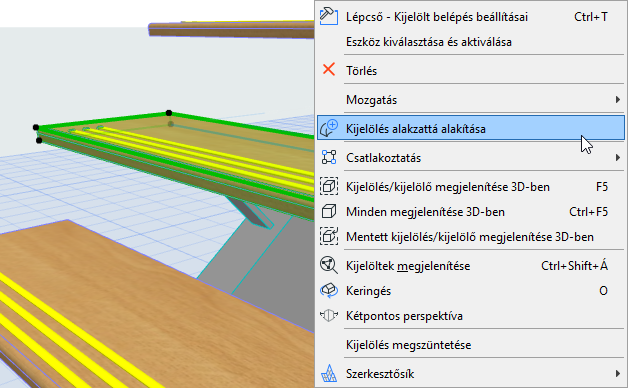
Task: Click the Kijelöltek megjelenítése magnifier icon
Action: tap(329, 265)
